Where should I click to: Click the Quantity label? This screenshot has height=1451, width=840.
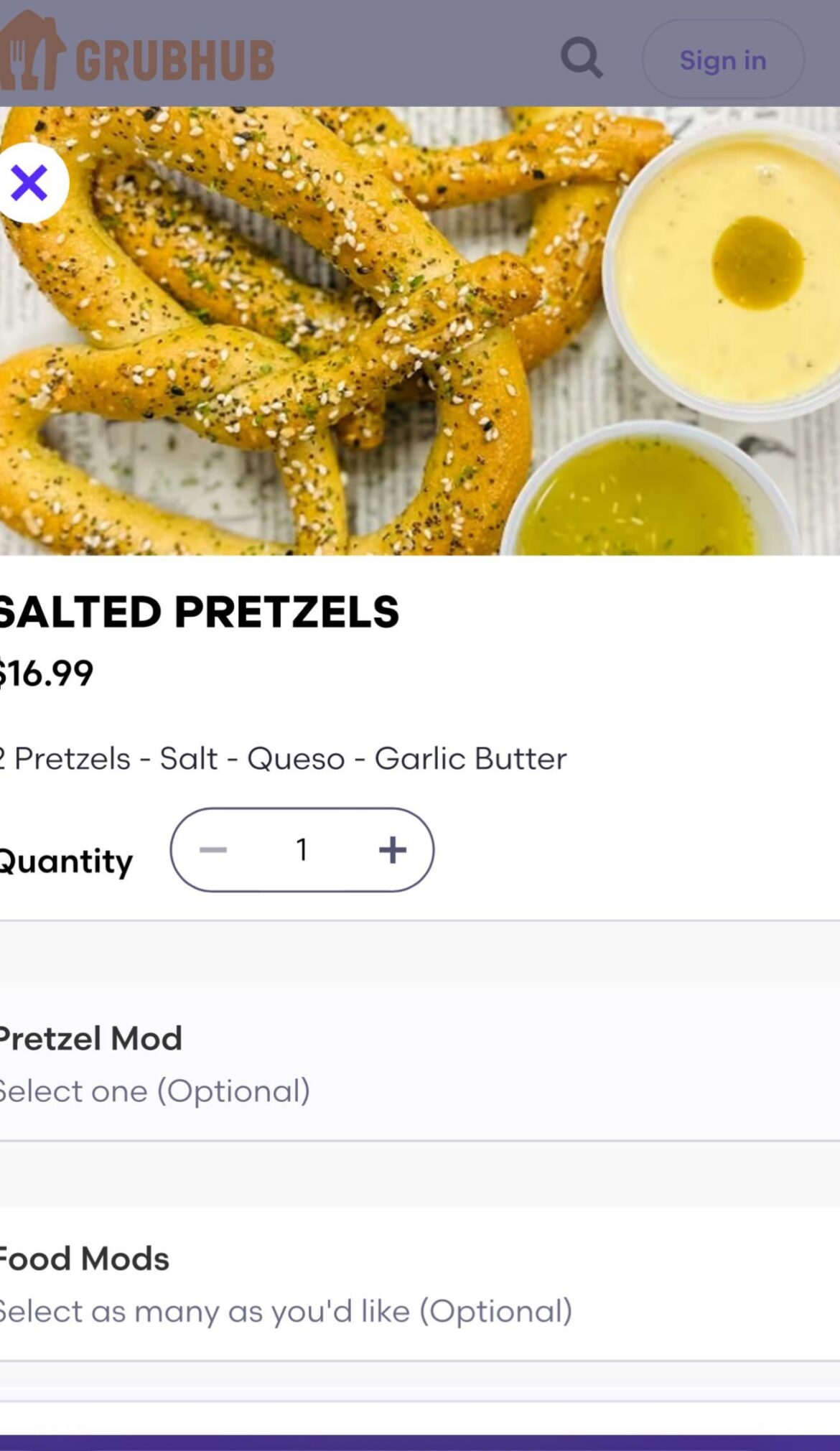tap(66, 861)
